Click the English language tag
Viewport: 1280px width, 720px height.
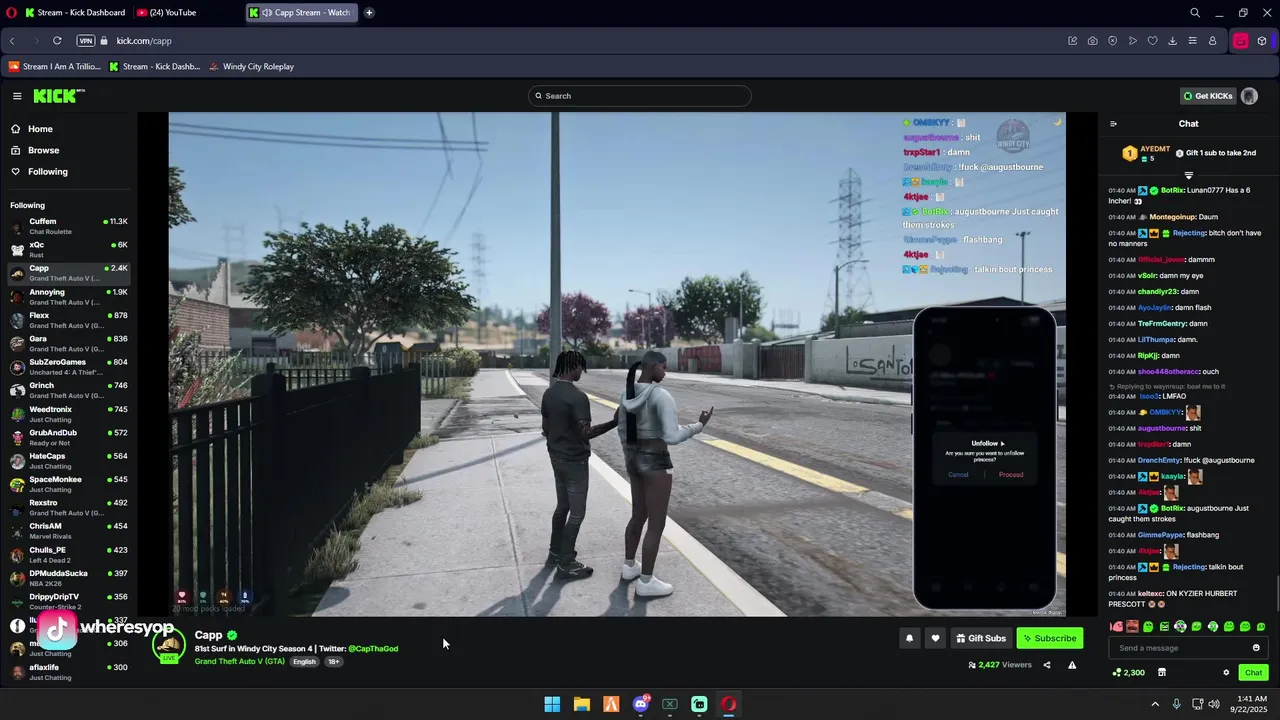[x=304, y=662]
